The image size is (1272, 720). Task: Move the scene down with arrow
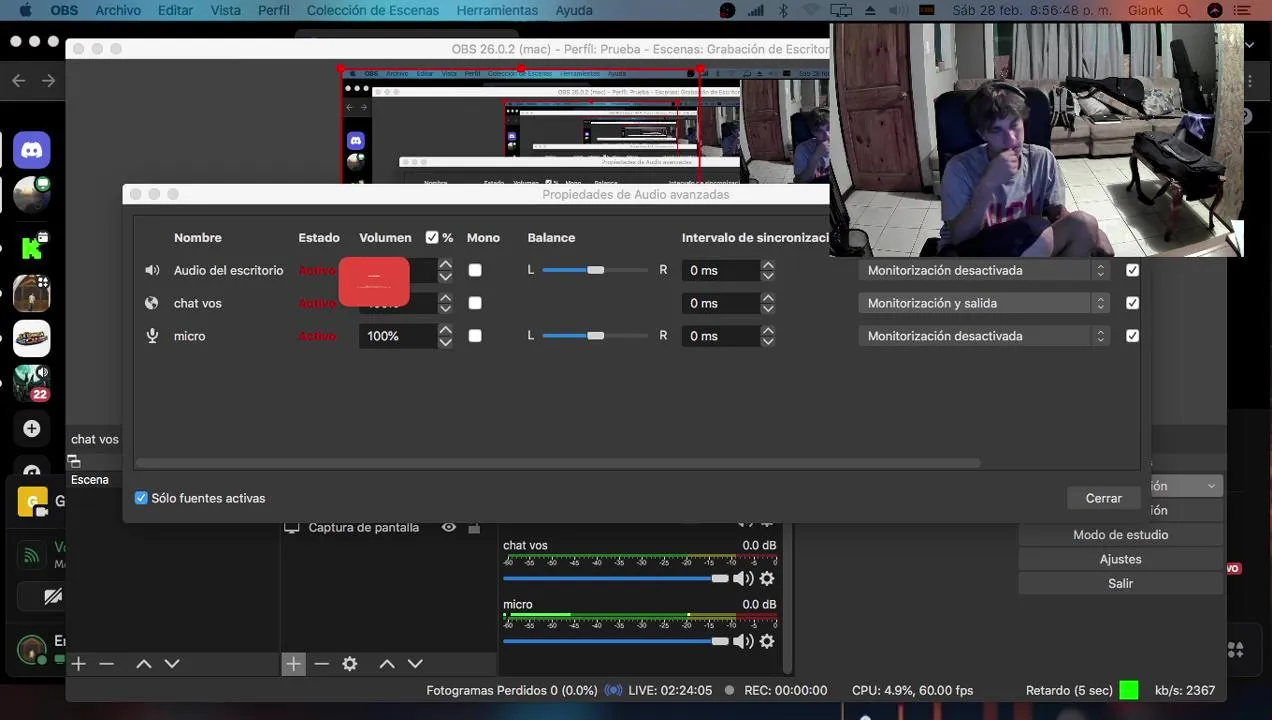[x=172, y=663]
